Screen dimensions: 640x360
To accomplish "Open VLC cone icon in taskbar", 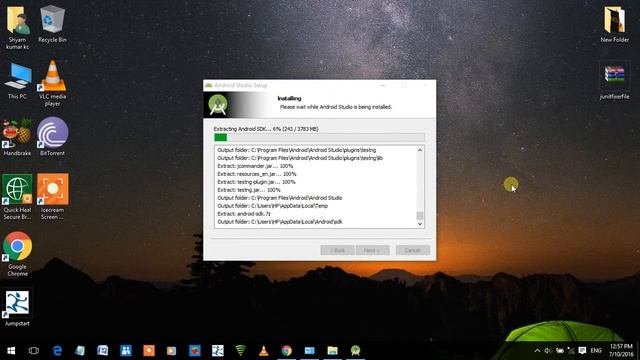I will (x=264, y=351).
